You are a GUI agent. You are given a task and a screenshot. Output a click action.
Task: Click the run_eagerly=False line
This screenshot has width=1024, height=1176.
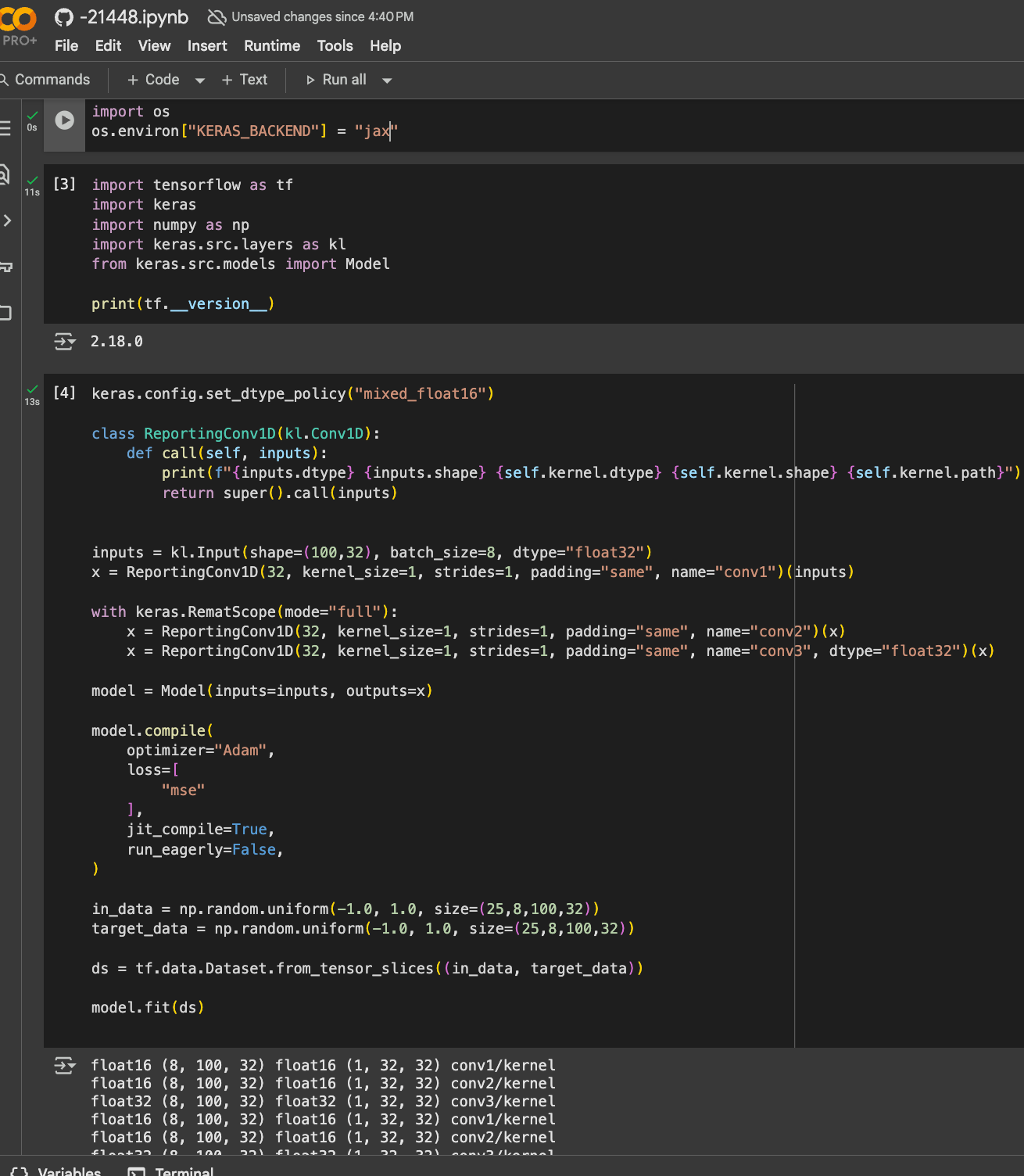[205, 850]
